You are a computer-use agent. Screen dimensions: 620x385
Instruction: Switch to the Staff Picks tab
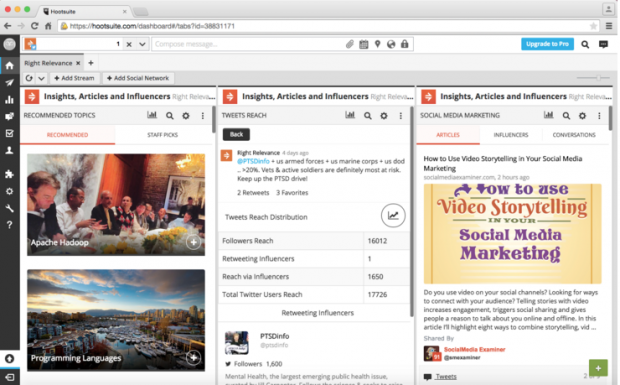pos(163,135)
